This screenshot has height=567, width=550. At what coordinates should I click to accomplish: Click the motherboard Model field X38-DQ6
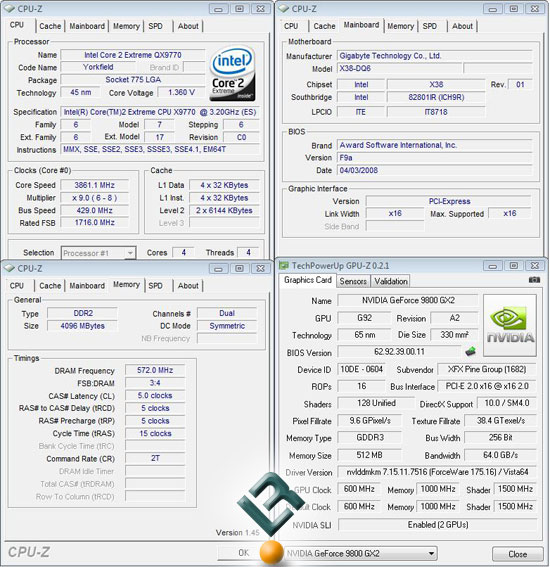pyautogui.click(x=400, y=68)
